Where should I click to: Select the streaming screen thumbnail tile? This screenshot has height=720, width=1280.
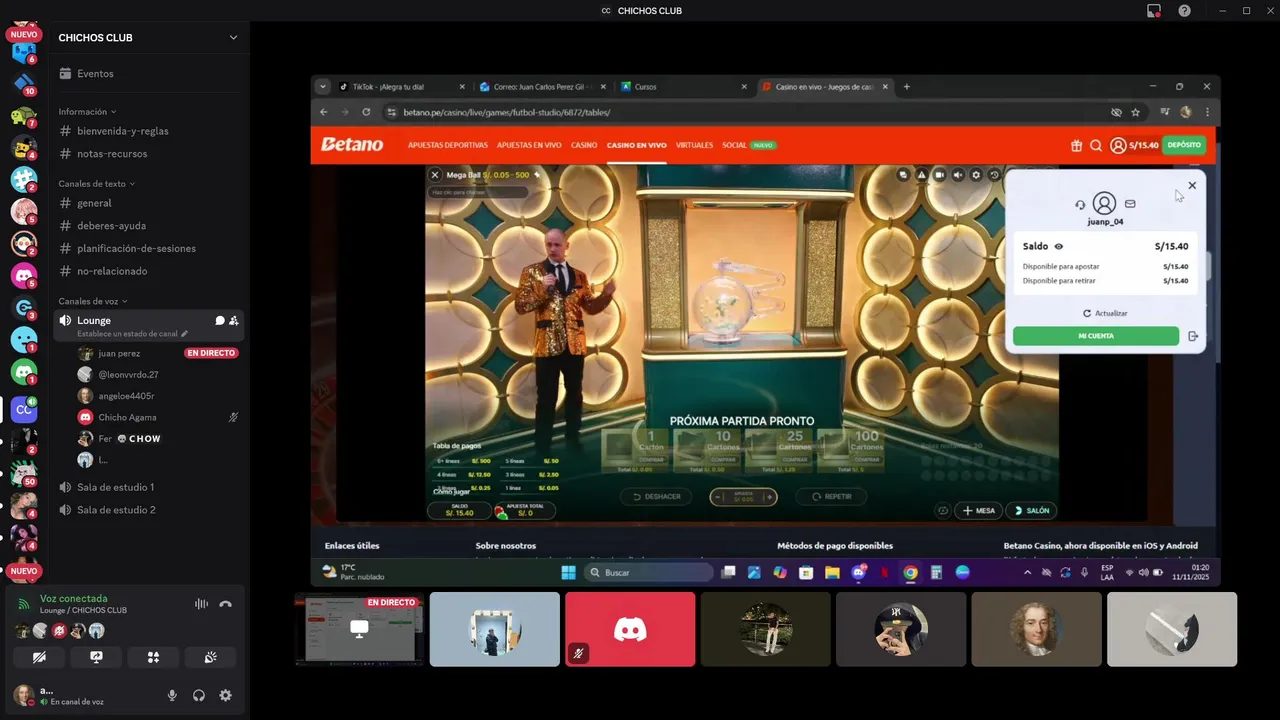[x=359, y=629]
